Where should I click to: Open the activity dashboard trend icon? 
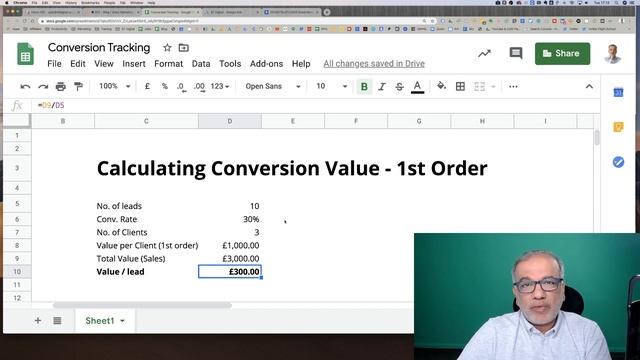(484, 53)
